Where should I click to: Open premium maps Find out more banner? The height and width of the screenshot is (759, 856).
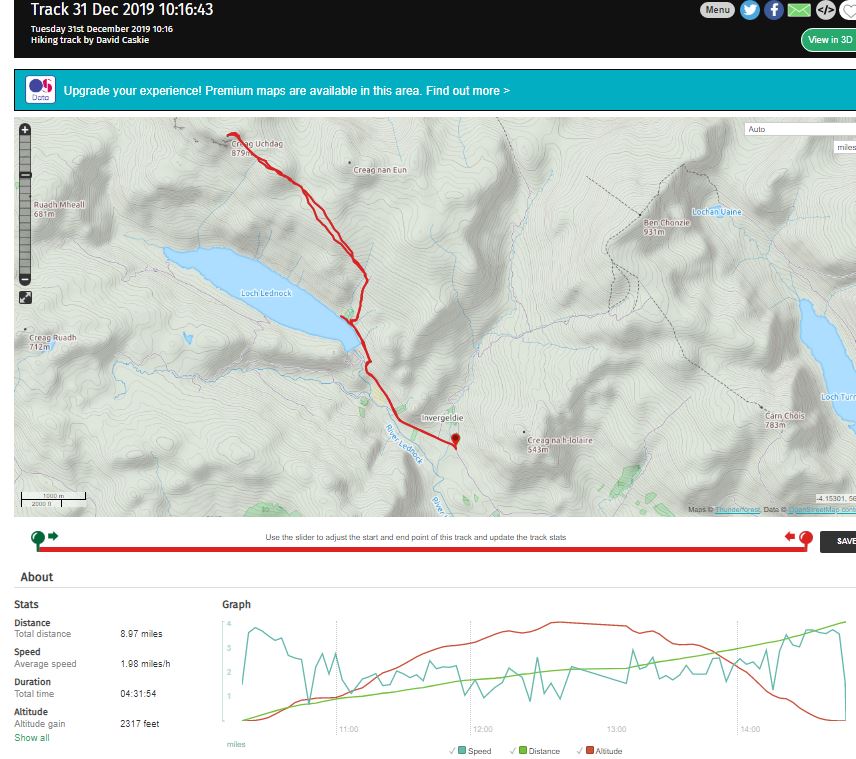[x=286, y=91]
